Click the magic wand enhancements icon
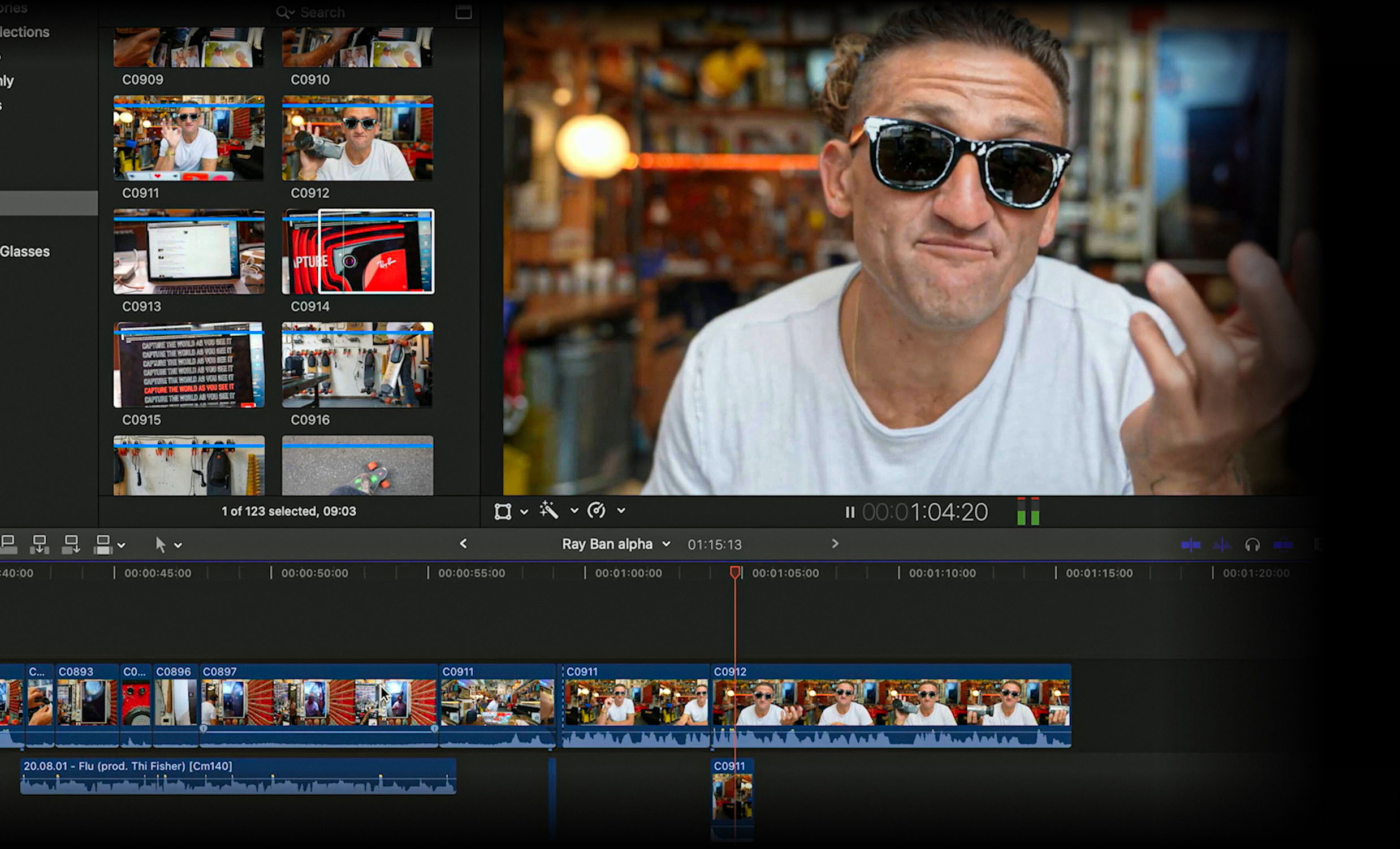This screenshot has height=849, width=1400. click(549, 510)
